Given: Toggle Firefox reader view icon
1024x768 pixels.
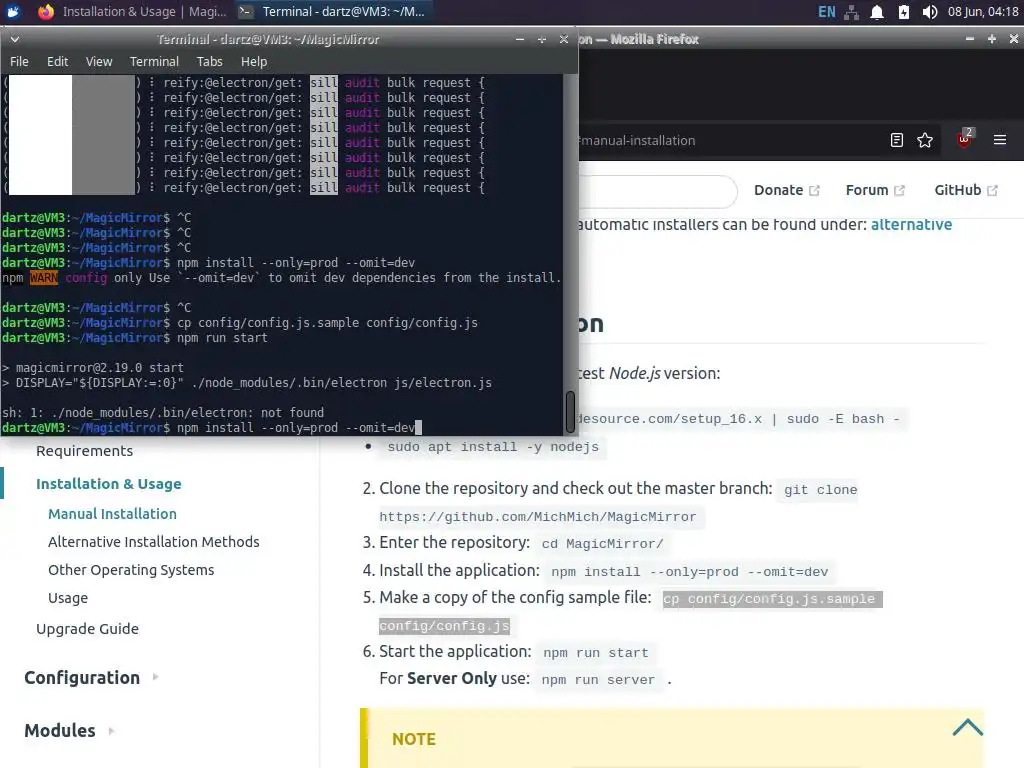Looking at the screenshot, I should 897,140.
